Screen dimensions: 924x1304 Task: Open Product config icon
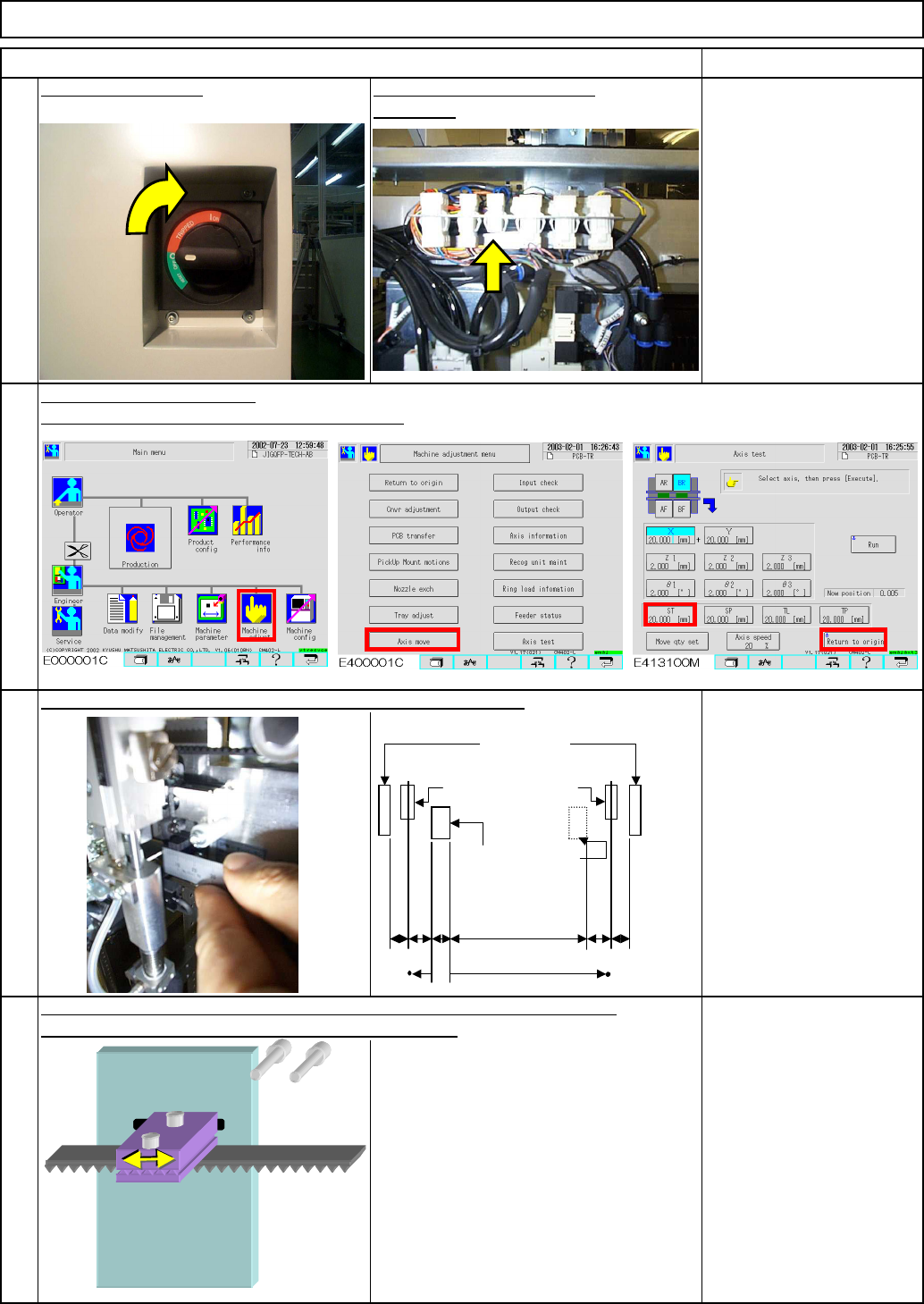pos(203,521)
